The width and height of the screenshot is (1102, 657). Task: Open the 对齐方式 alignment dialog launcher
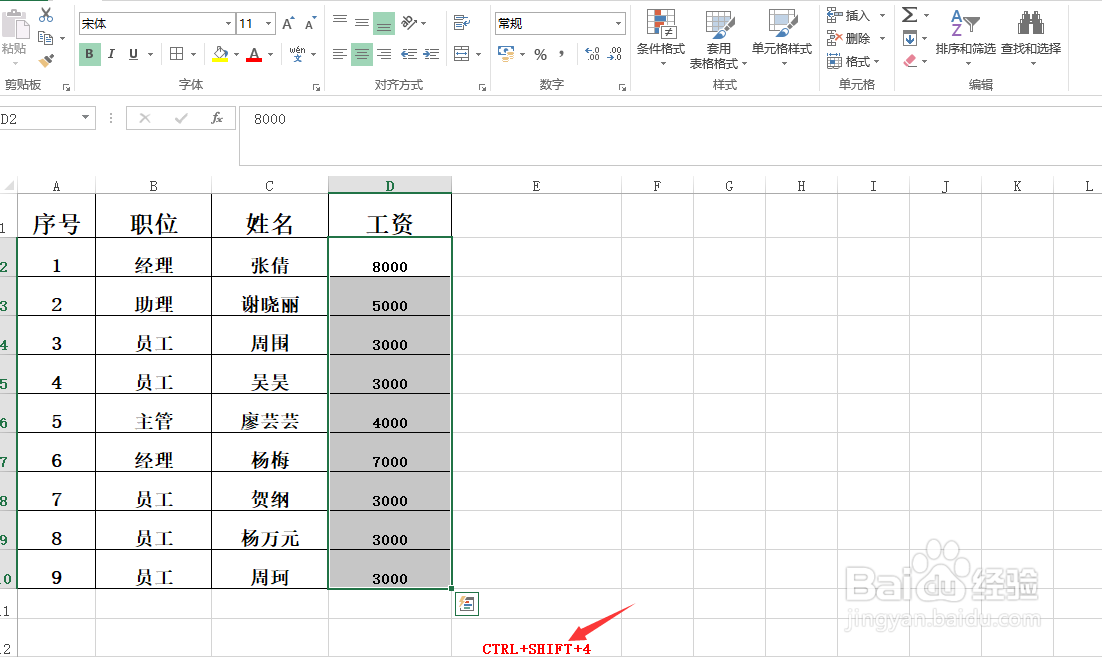(x=482, y=87)
